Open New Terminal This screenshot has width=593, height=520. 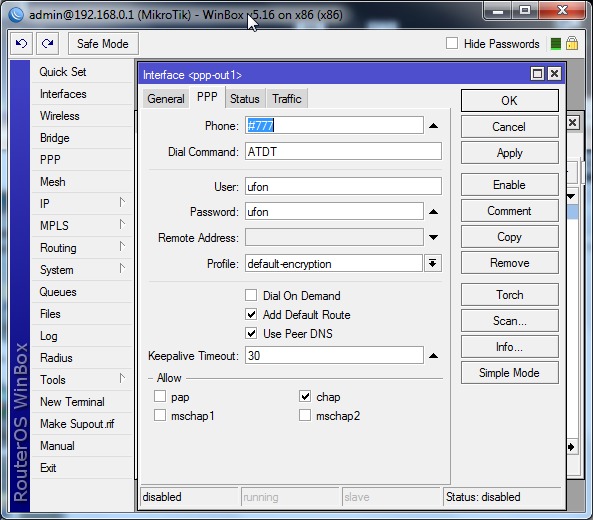click(81, 402)
